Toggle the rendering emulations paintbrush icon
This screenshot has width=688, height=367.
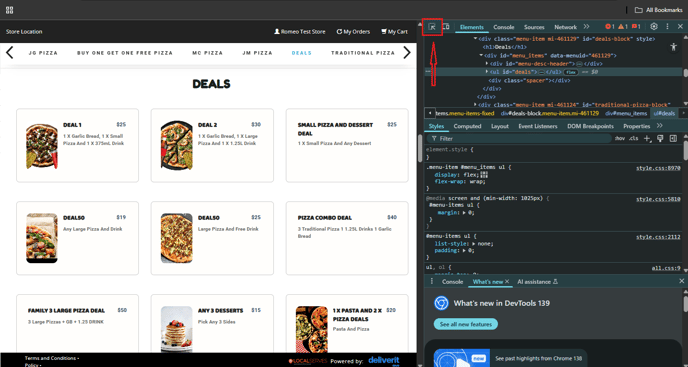pos(660,138)
